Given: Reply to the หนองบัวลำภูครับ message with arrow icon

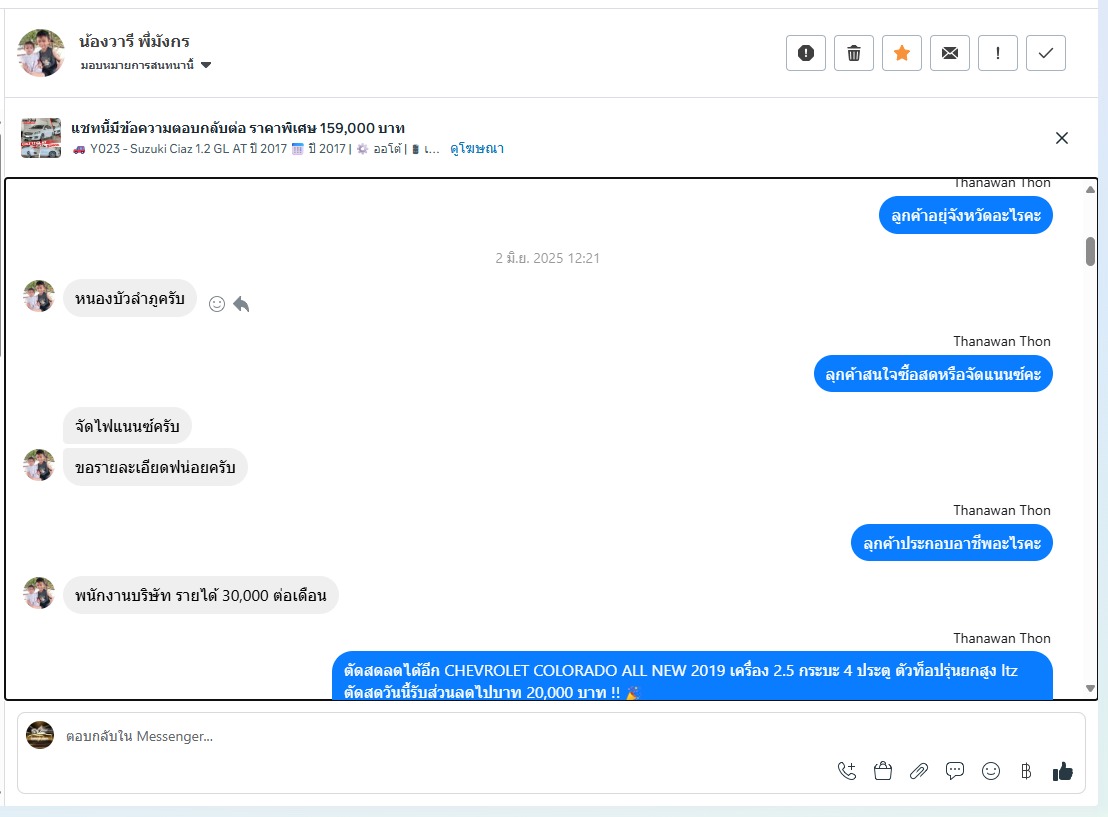Looking at the screenshot, I should [x=241, y=304].
